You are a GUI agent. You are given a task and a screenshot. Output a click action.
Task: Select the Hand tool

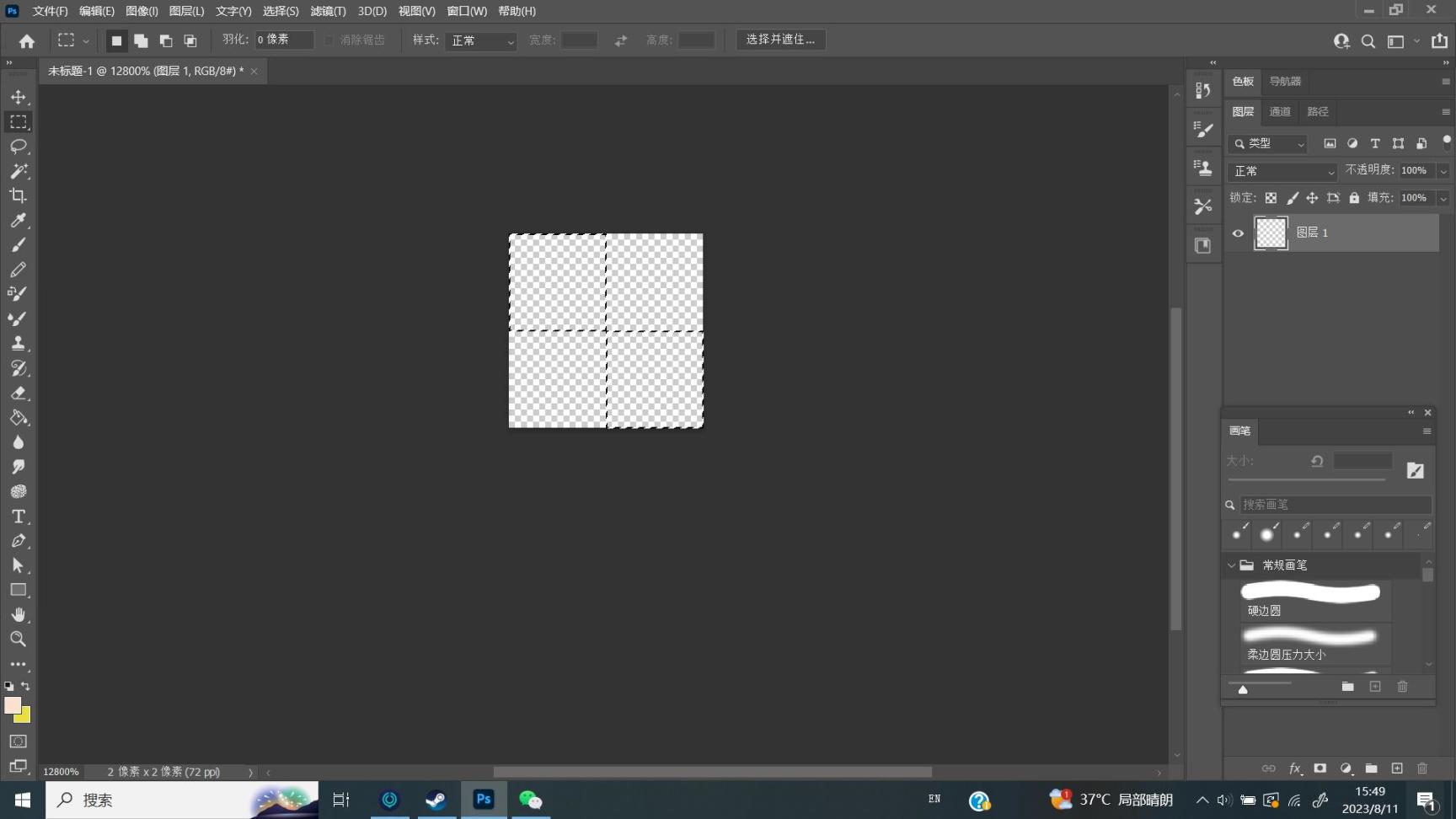(x=19, y=614)
